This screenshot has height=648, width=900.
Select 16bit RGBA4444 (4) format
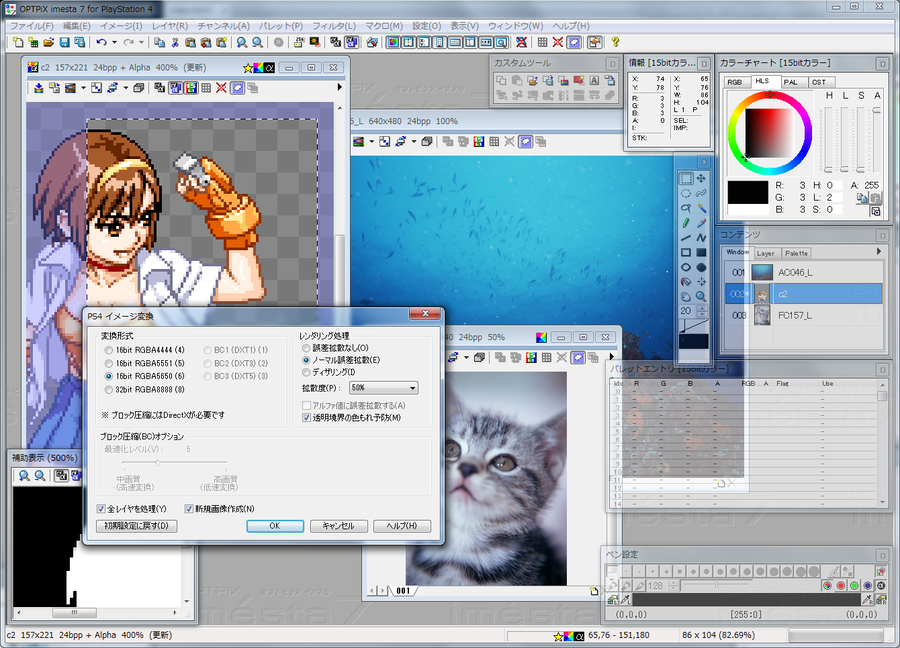coord(108,350)
